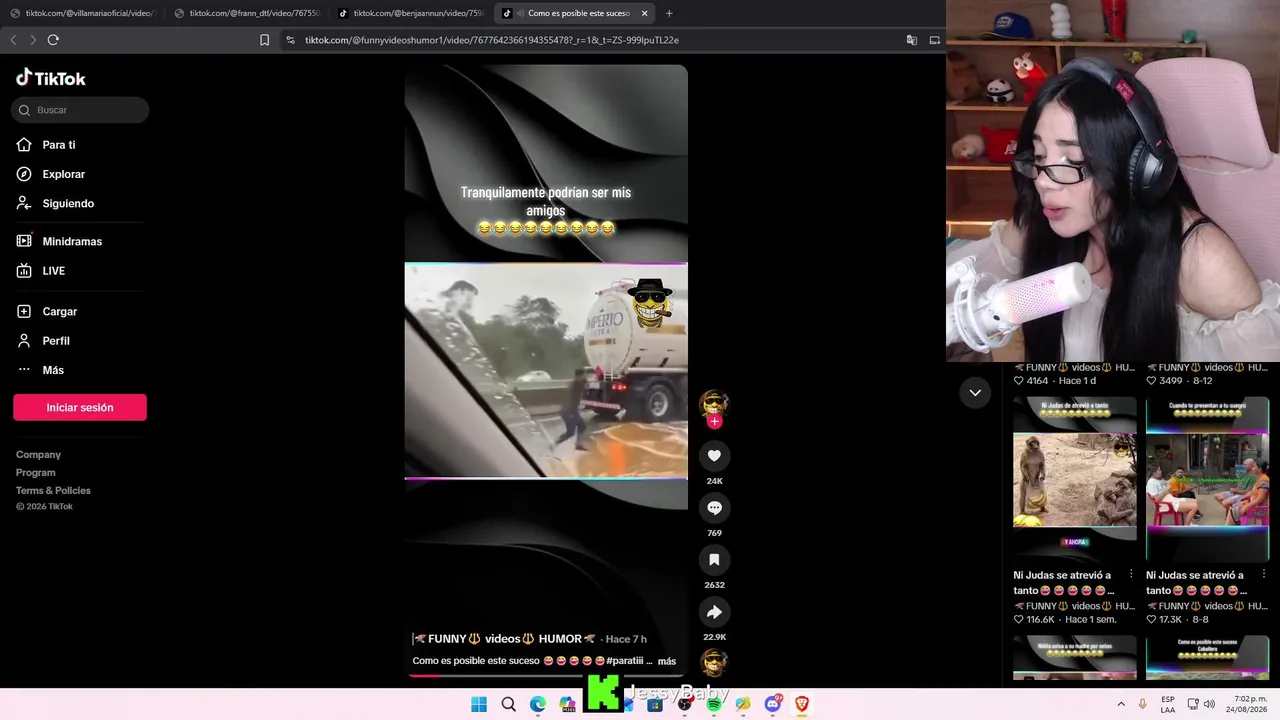Open the Windows Start menu
This screenshot has height=720, width=1280.
479,704
